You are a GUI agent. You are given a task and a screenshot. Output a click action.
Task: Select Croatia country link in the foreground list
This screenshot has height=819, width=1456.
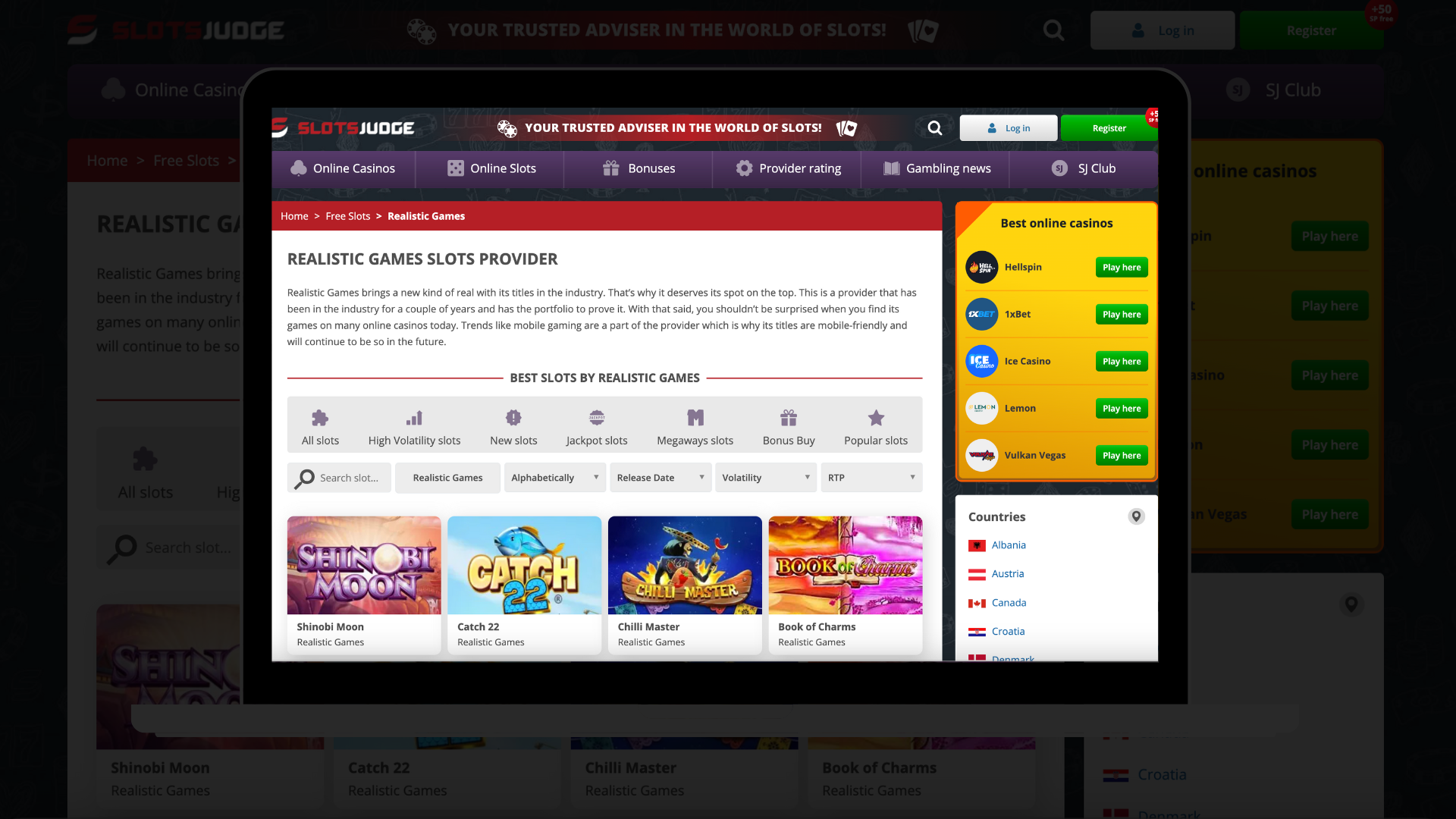point(1008,632)
